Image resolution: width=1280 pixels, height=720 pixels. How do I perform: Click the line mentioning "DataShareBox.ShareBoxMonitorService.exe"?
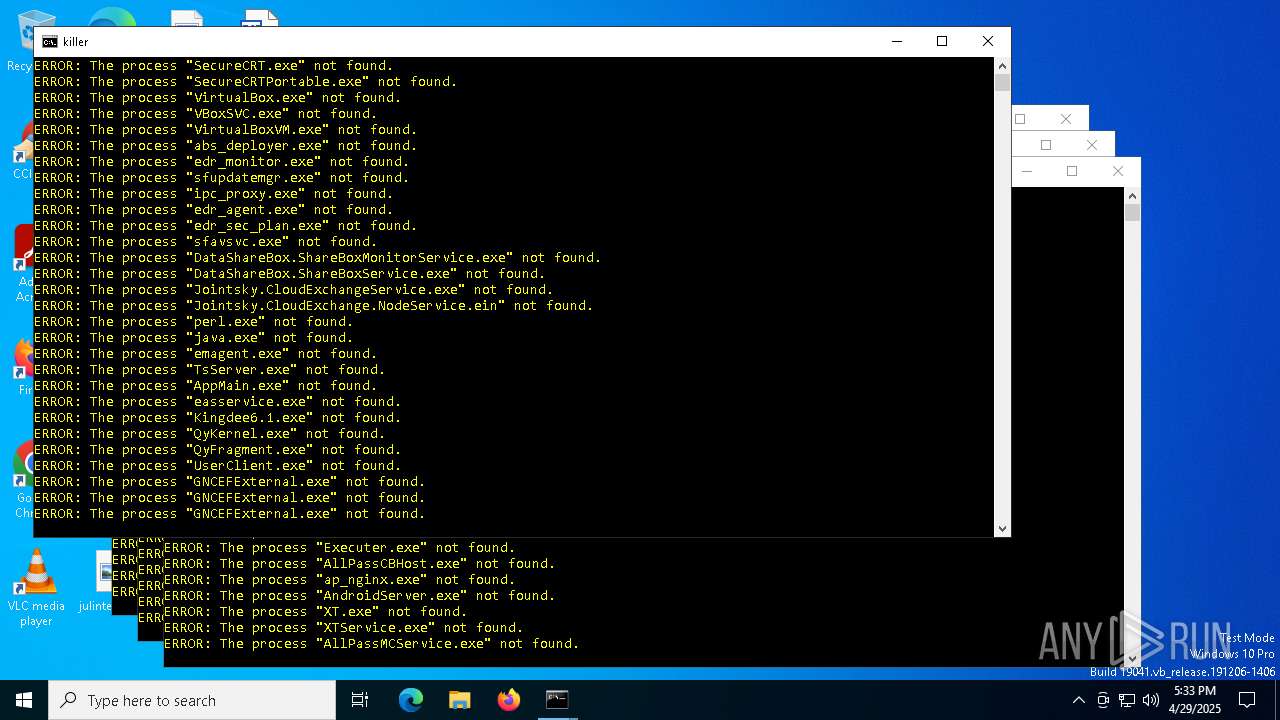[318, 258]
